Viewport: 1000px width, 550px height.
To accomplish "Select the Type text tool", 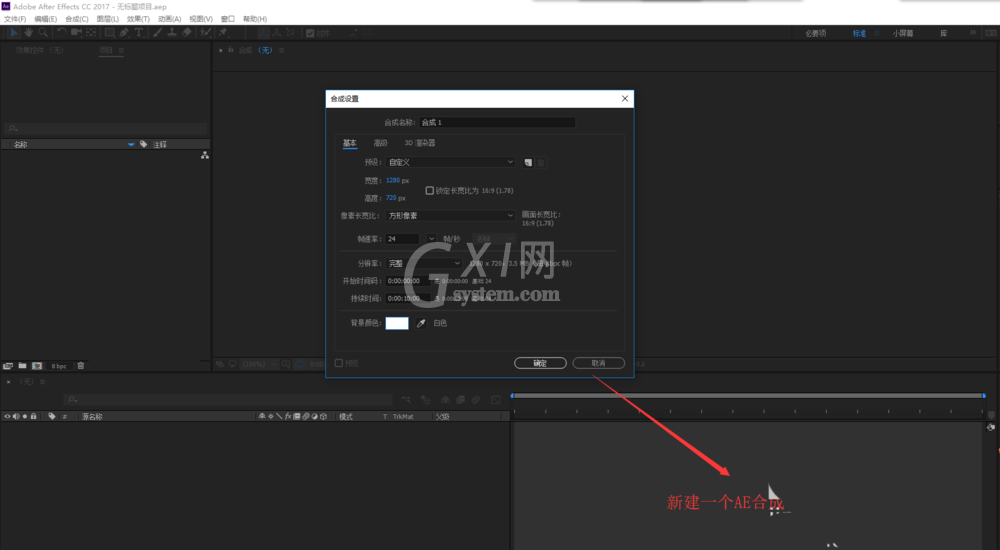I will tap(138, 33).
